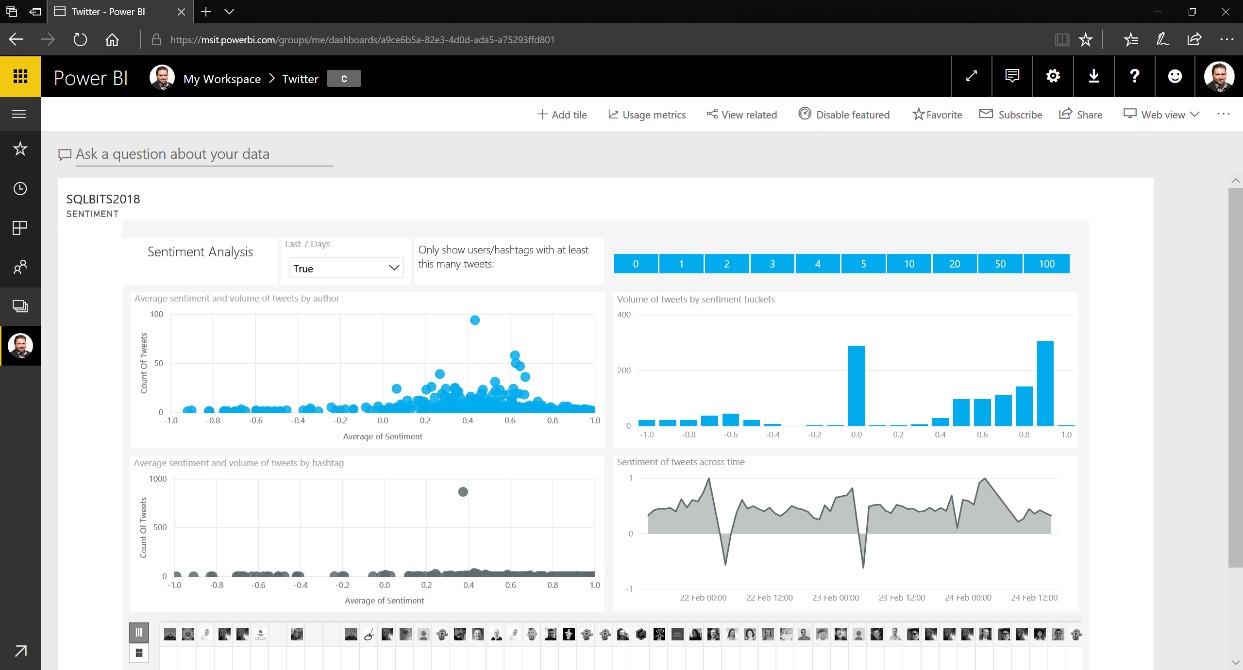This screenshot has height=670, width=1243.
Task: Open the dashboard more options ellipsis
Action: click(x=1223, y=114)
